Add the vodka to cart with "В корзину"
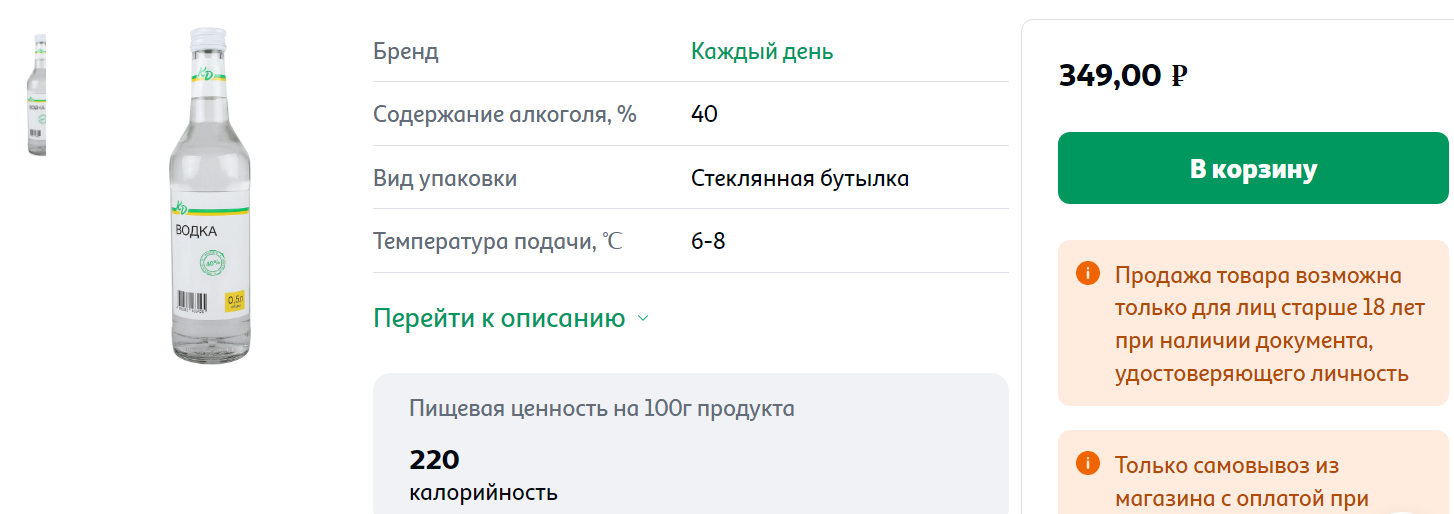 (x=1253, y=168)
